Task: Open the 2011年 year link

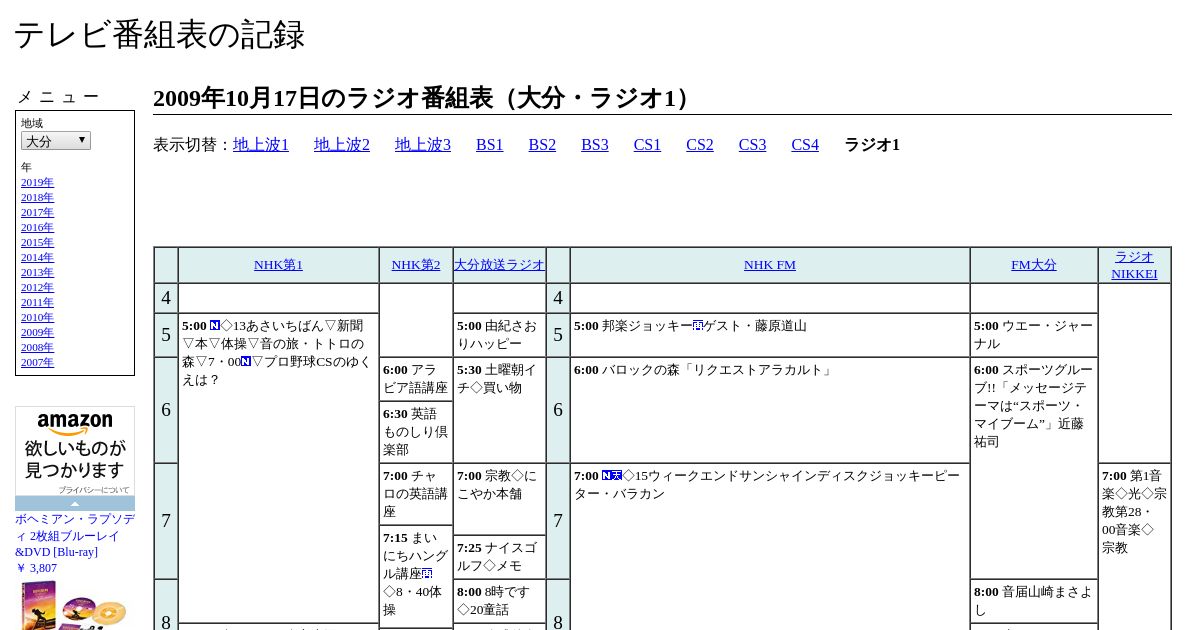Action: 37,302
